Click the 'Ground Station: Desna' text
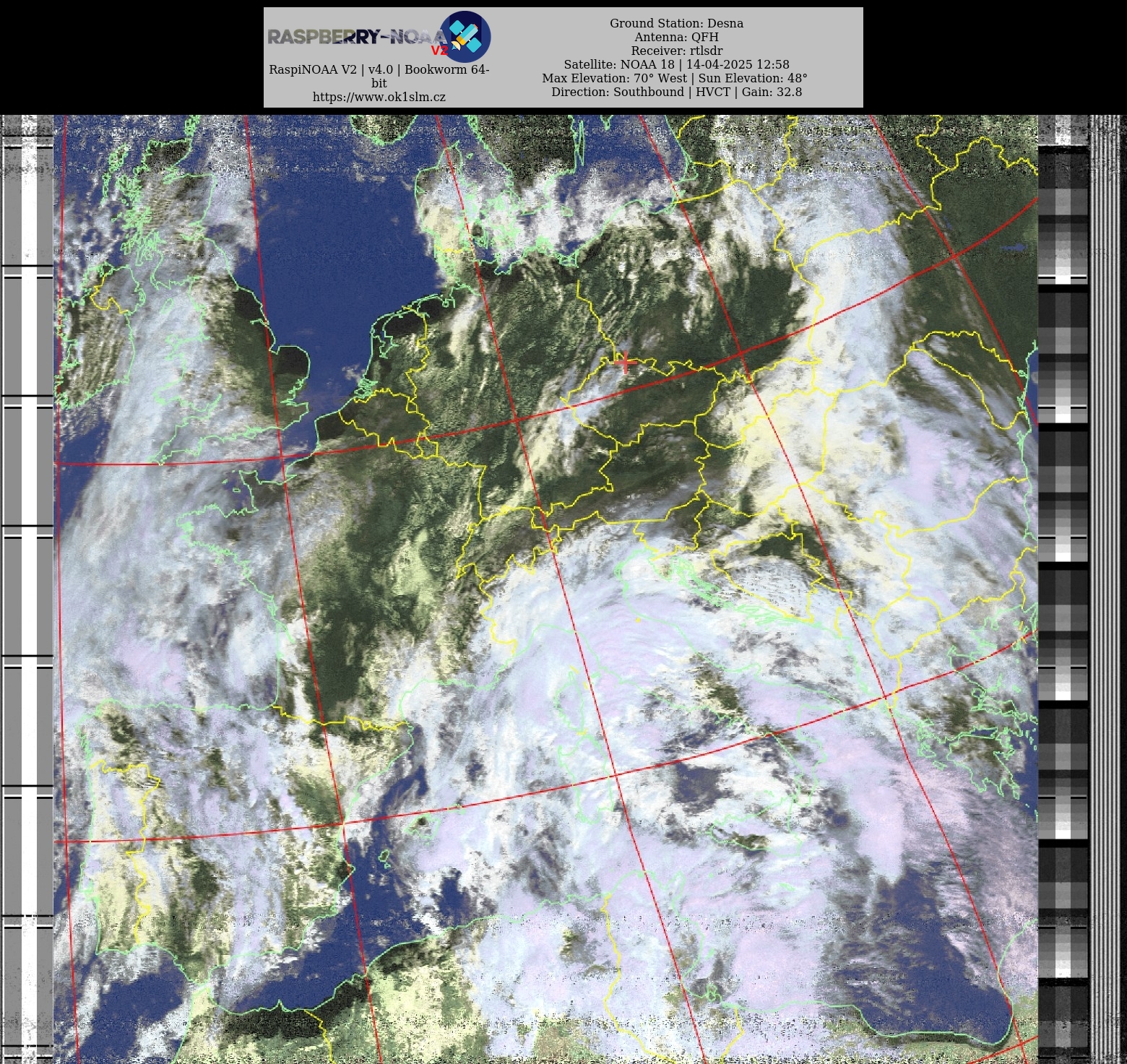This screenshot has width=1127, height=1064. (x=676, y=23)
